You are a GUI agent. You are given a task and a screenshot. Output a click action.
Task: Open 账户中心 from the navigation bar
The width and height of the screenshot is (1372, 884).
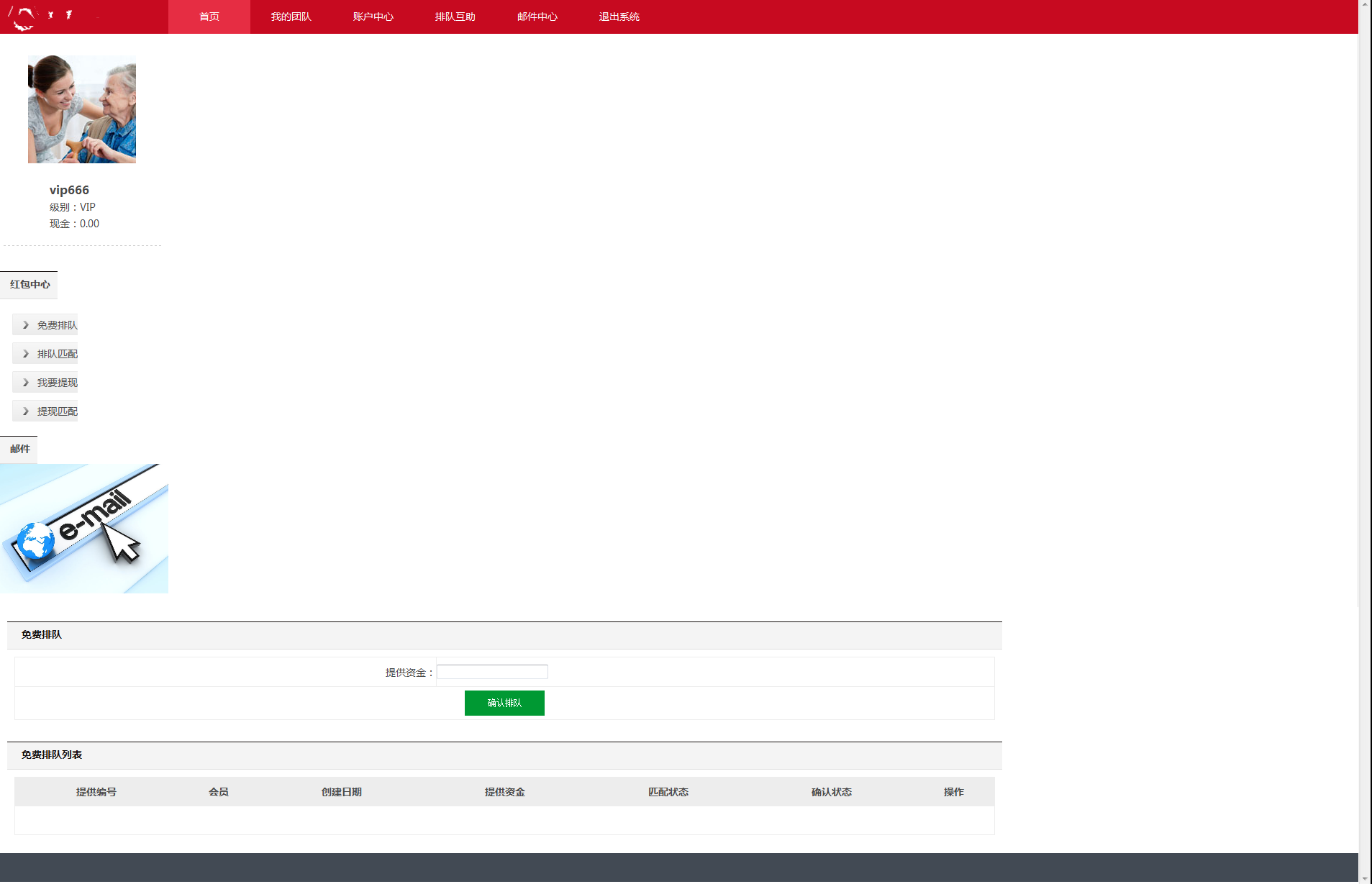coord(373,17)
